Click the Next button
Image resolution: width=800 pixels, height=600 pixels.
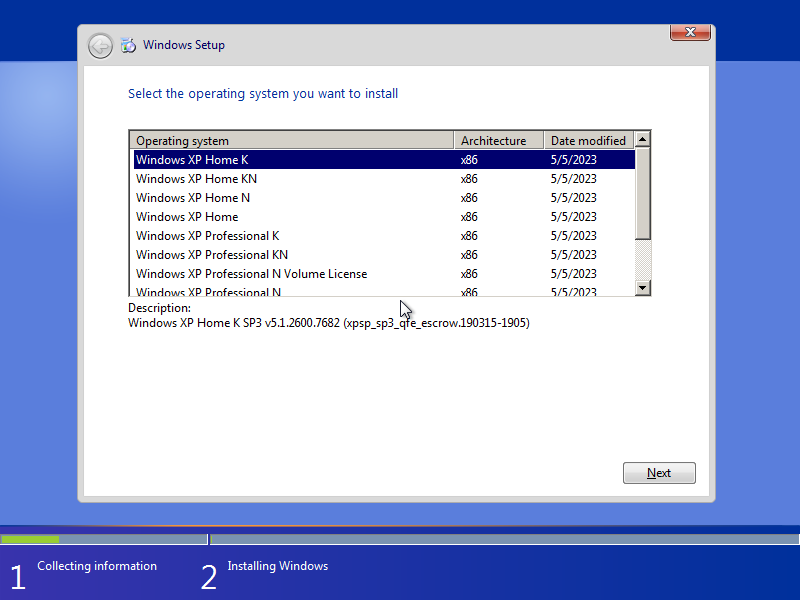659,472
